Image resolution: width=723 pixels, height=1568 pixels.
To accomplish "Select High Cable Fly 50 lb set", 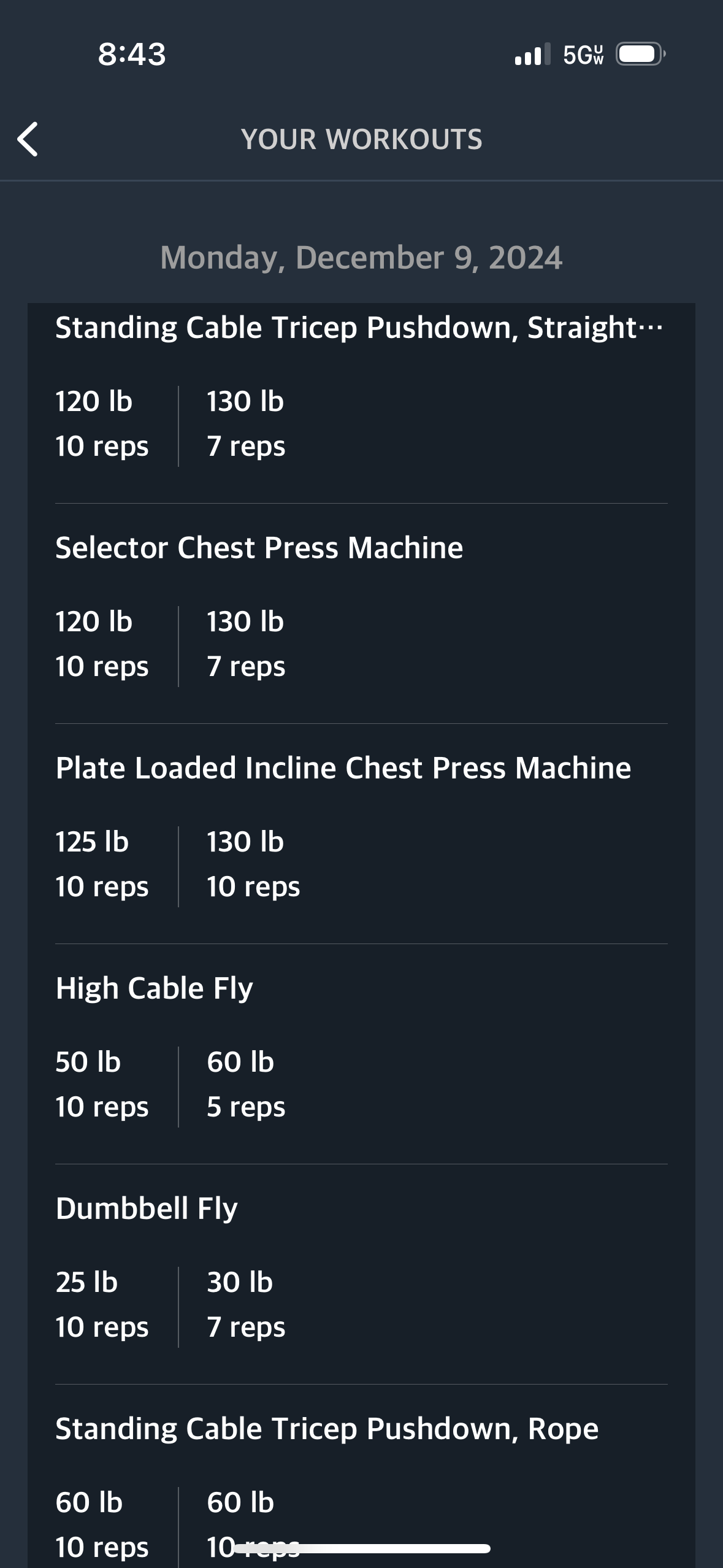I will [x=102, y=1085].
